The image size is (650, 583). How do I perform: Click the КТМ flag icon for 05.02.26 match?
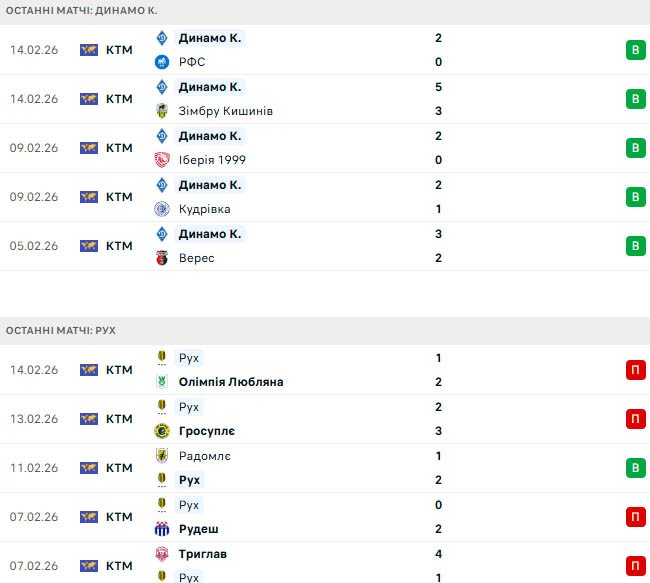point(89,246)
